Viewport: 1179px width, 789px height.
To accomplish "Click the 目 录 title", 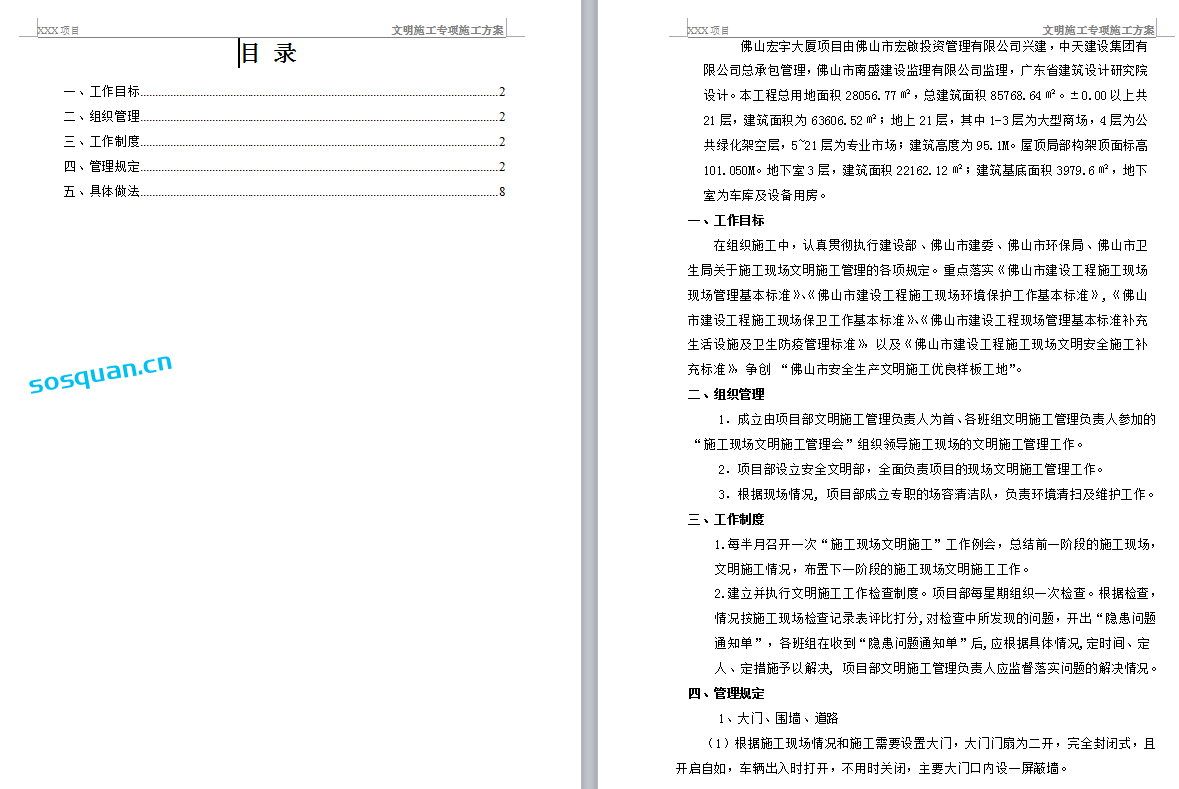I will pyautogui.click(x=268, y=53).
